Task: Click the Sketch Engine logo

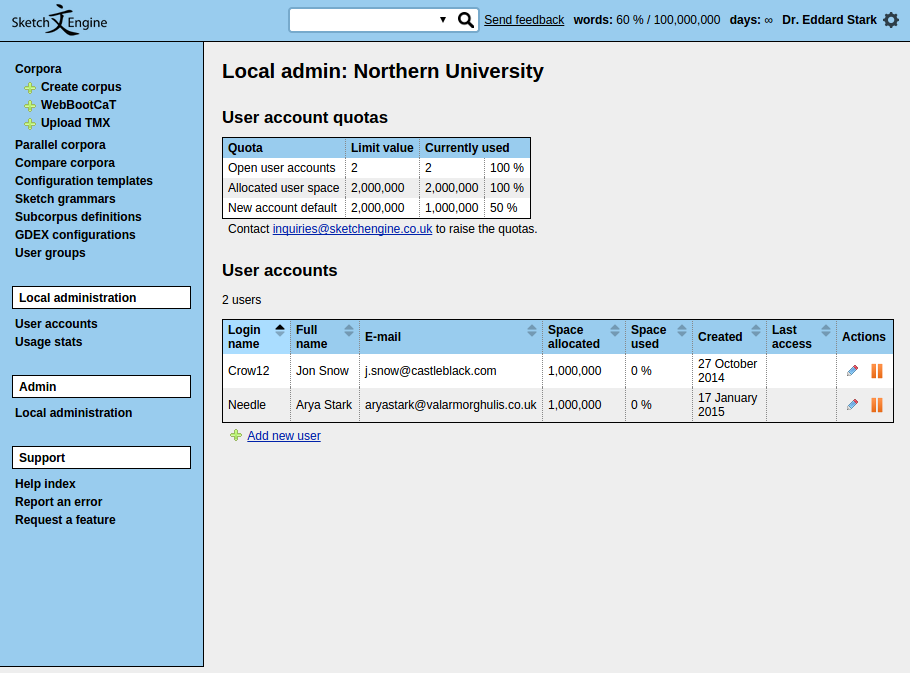Action: [59, 20]
